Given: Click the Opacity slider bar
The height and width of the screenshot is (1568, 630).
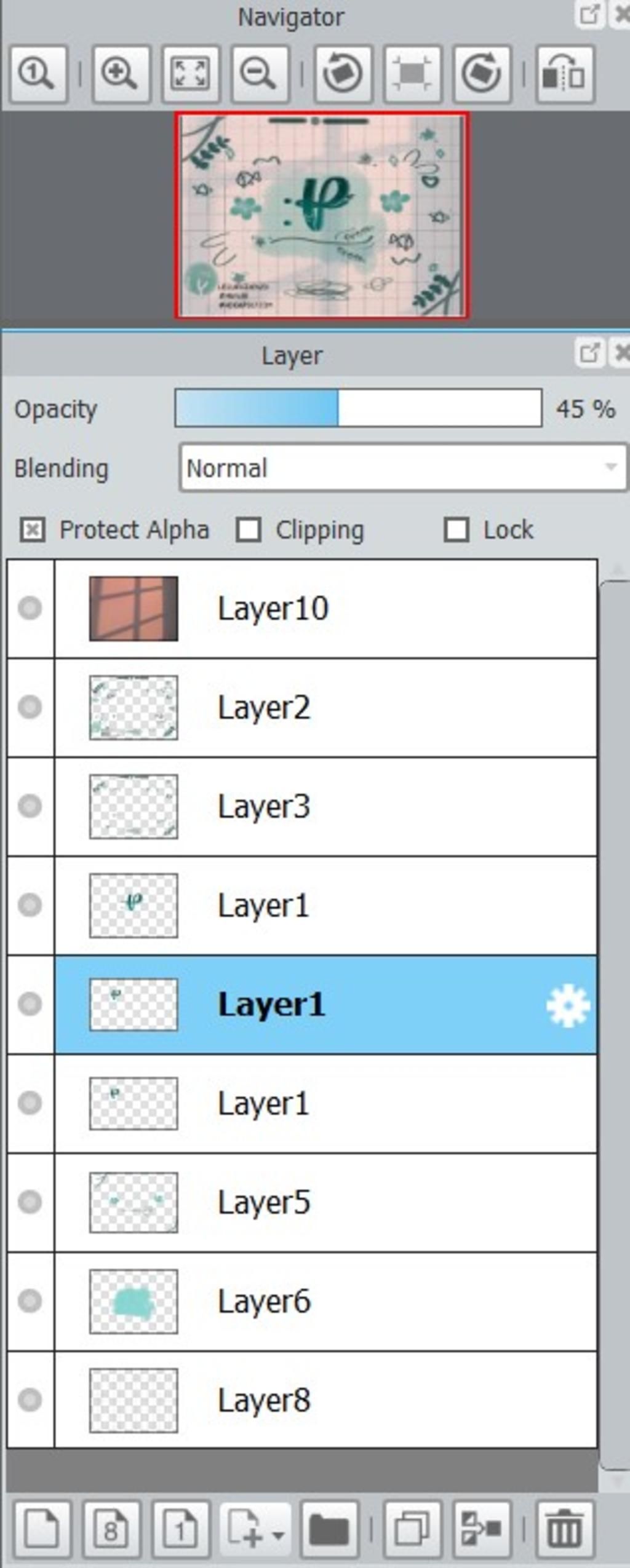Looking at the screenshot, I should pos(358,408).
